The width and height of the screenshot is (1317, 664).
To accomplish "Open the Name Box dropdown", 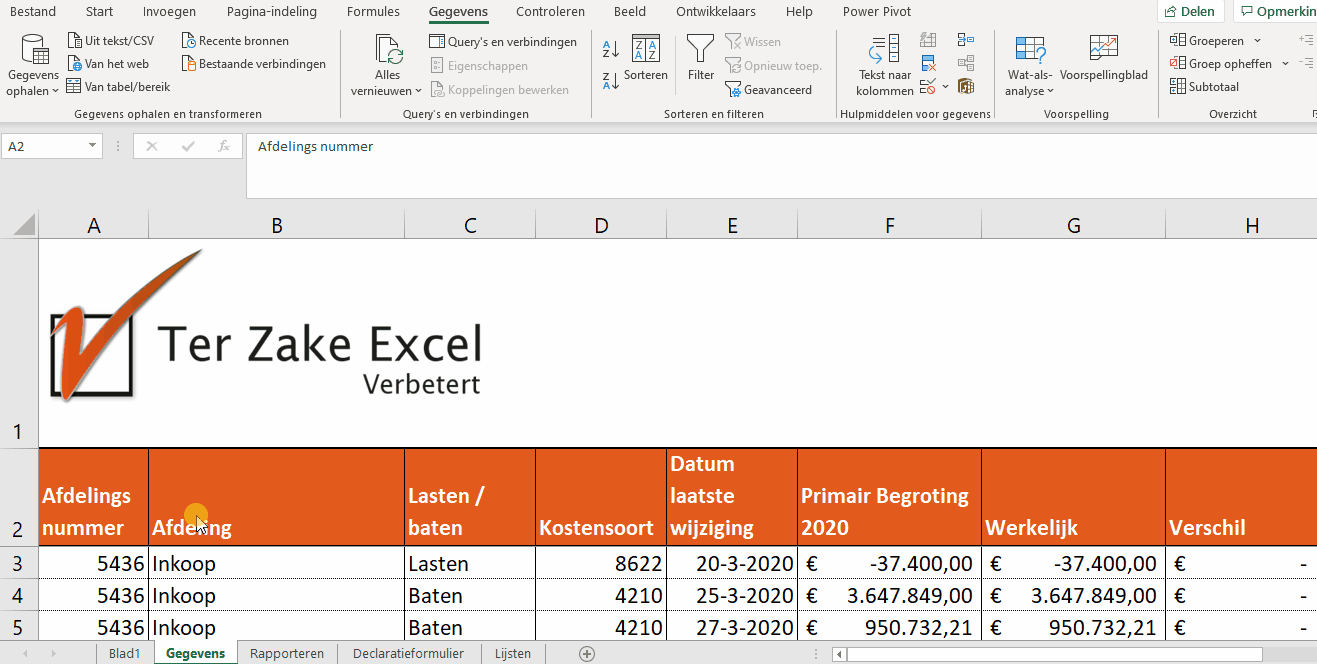I will tap(93, 146).
